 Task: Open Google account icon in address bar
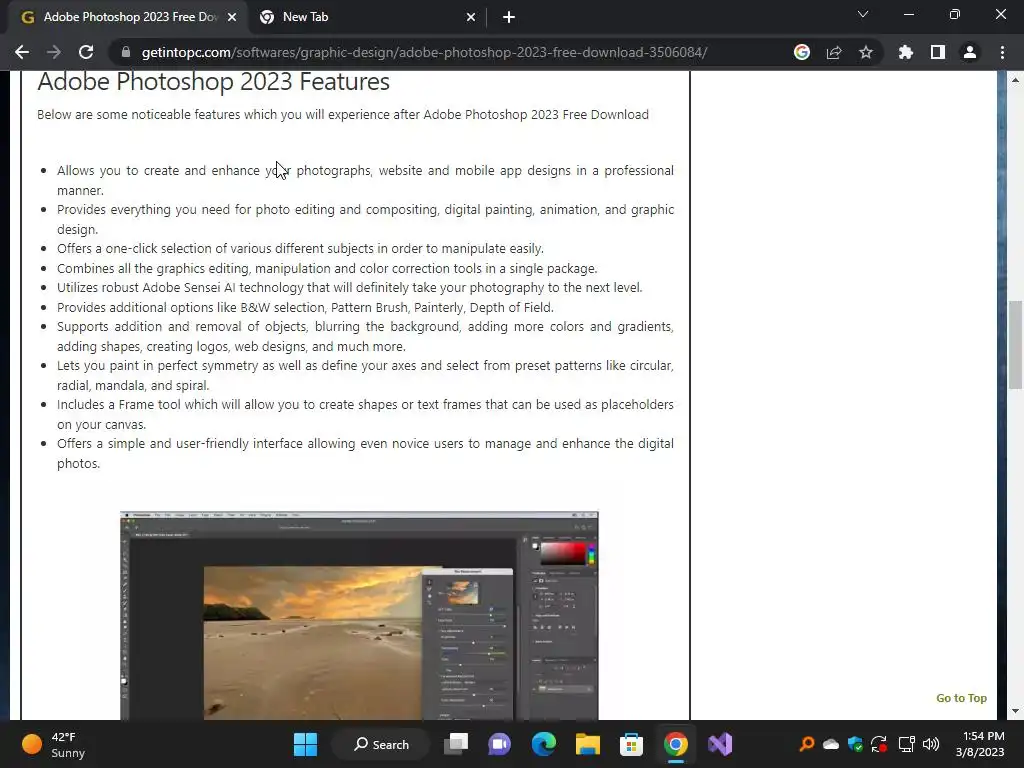click(802, 52)
